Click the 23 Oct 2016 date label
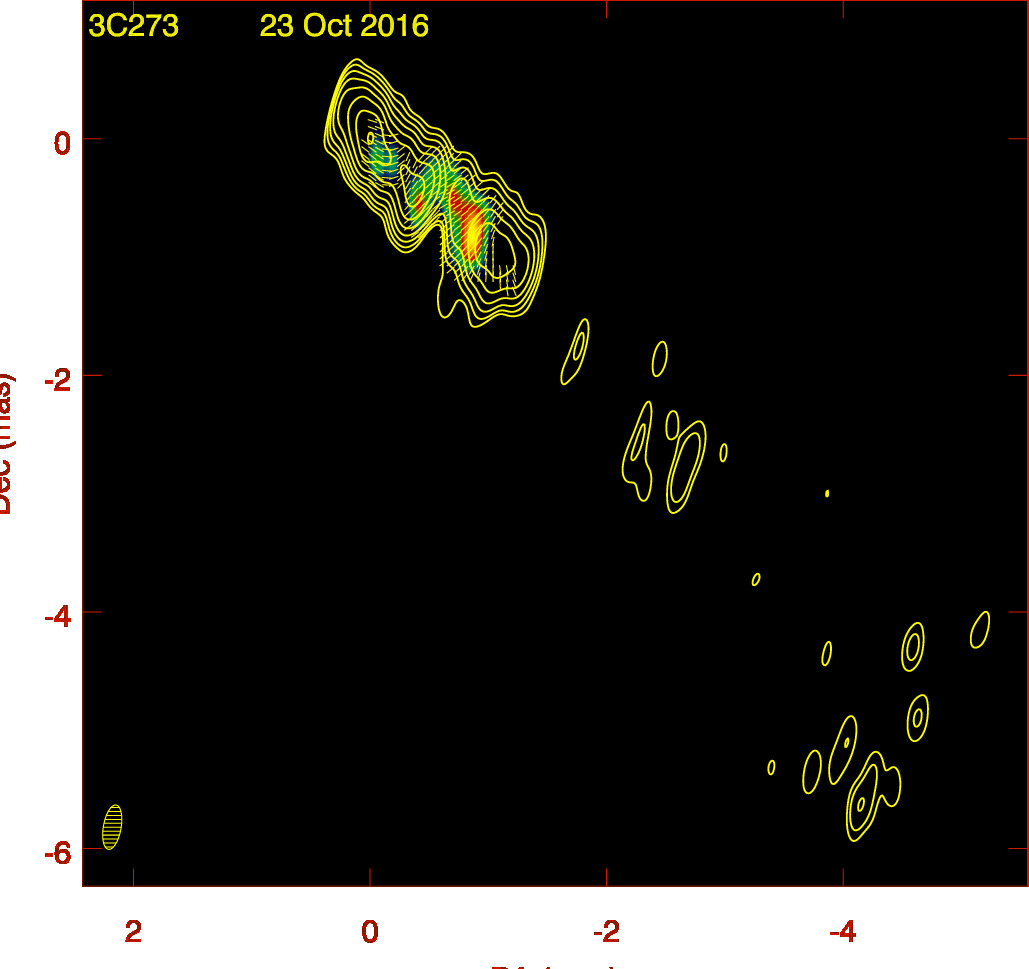This screenshot has height=969, width=1029. pos(344,26)
